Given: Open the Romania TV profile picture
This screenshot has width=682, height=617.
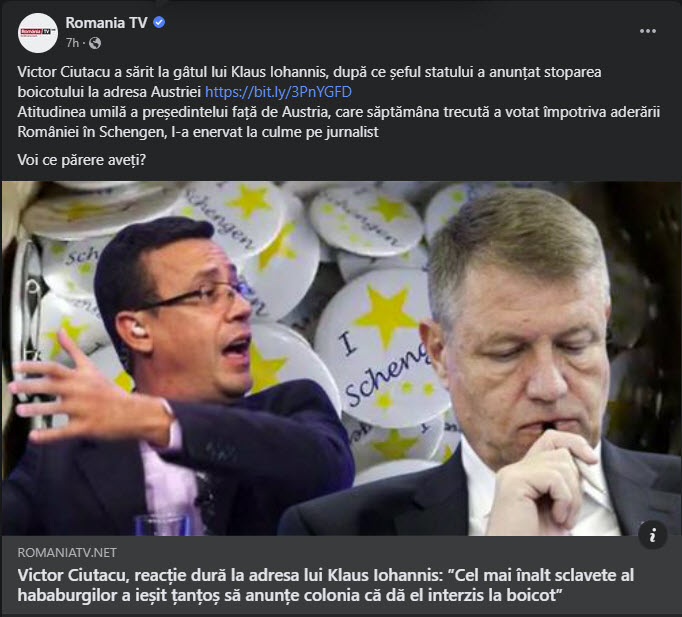Looking at the screenshot, I should click(38, 33).
